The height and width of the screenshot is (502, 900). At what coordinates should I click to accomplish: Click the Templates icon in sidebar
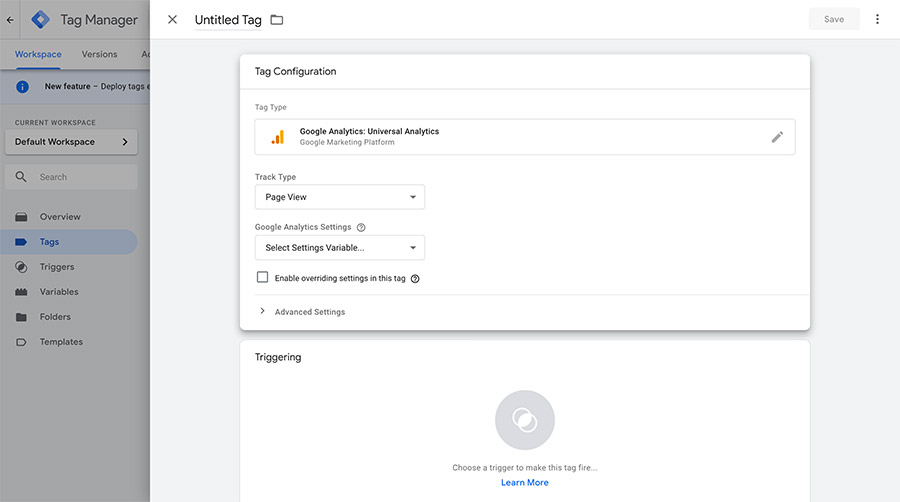pyautogui.click(x=21, y=342)
